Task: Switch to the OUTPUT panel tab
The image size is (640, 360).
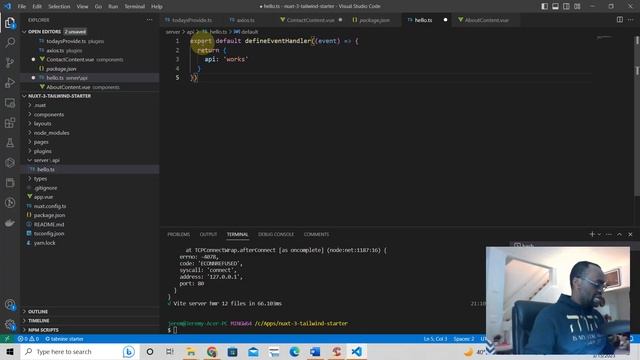Action: [x=208, y=234]
